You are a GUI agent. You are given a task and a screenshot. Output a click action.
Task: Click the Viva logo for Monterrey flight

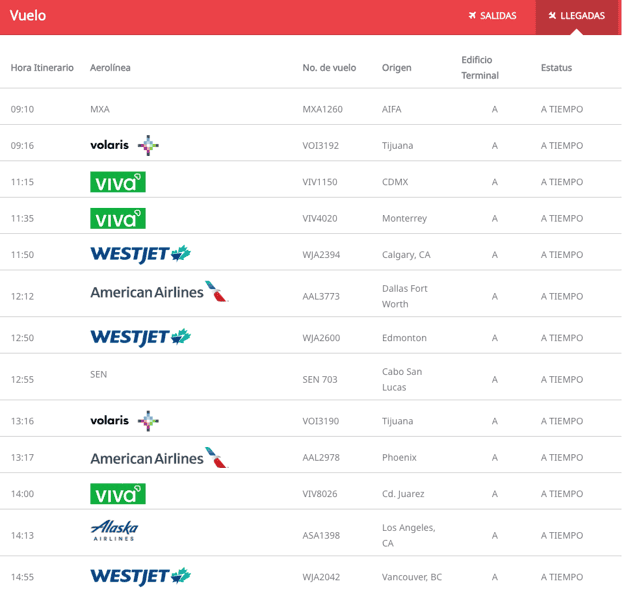(118, 218)
